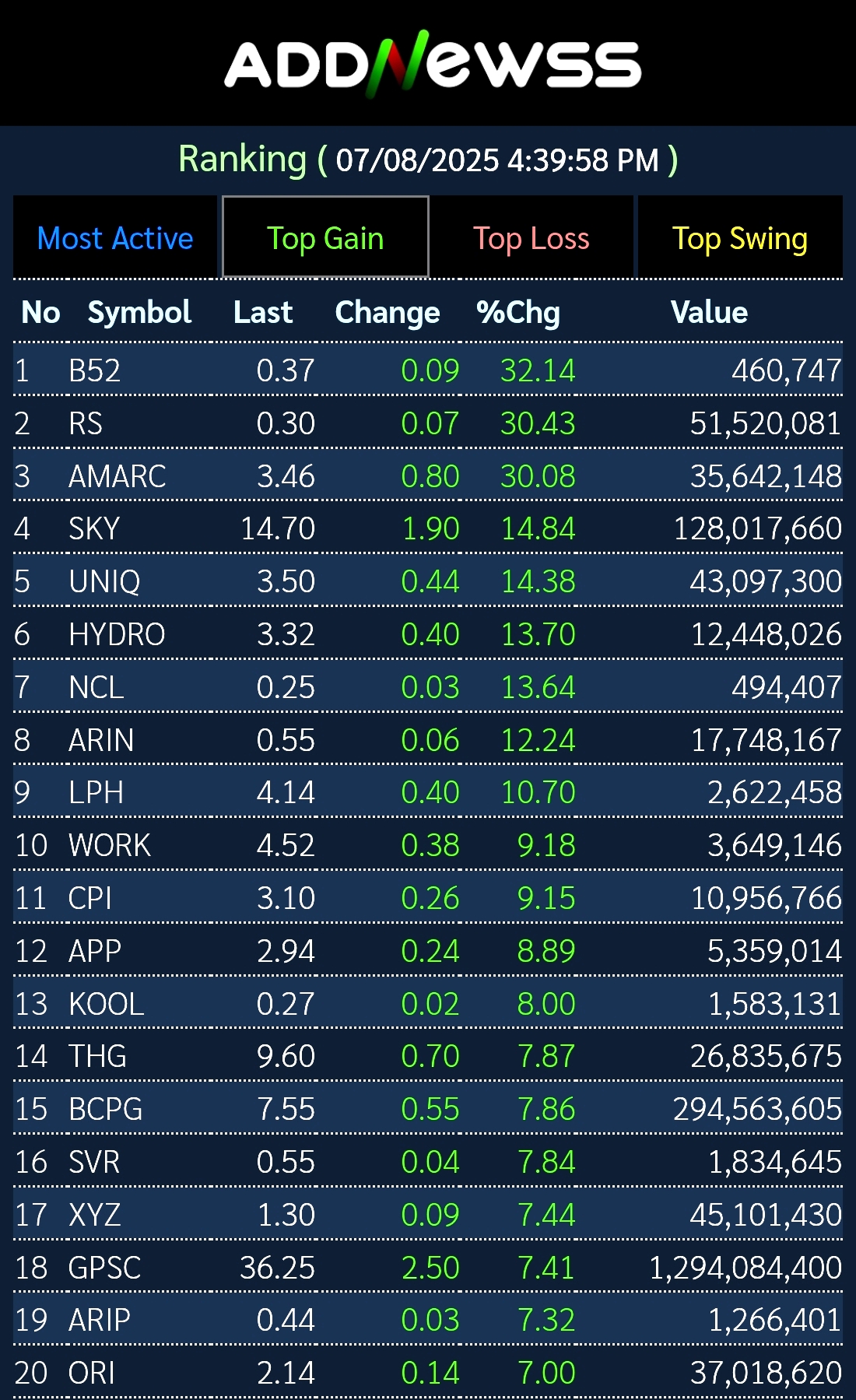Select the Top Gain tab
This screenshot has width=856, height=1400.
tap(325, 237)
